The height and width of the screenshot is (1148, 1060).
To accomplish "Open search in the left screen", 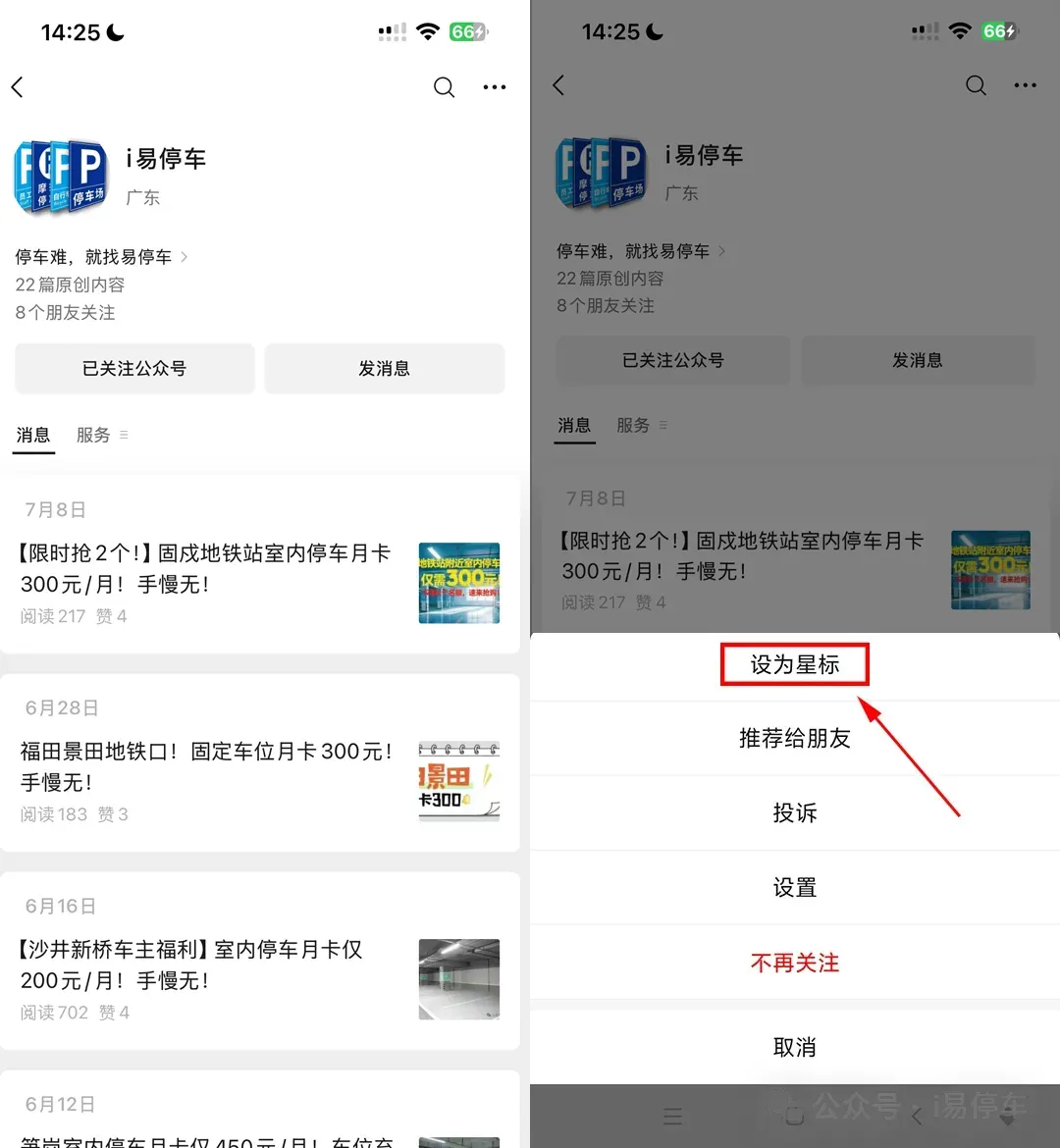I will [x=444, y=87].
